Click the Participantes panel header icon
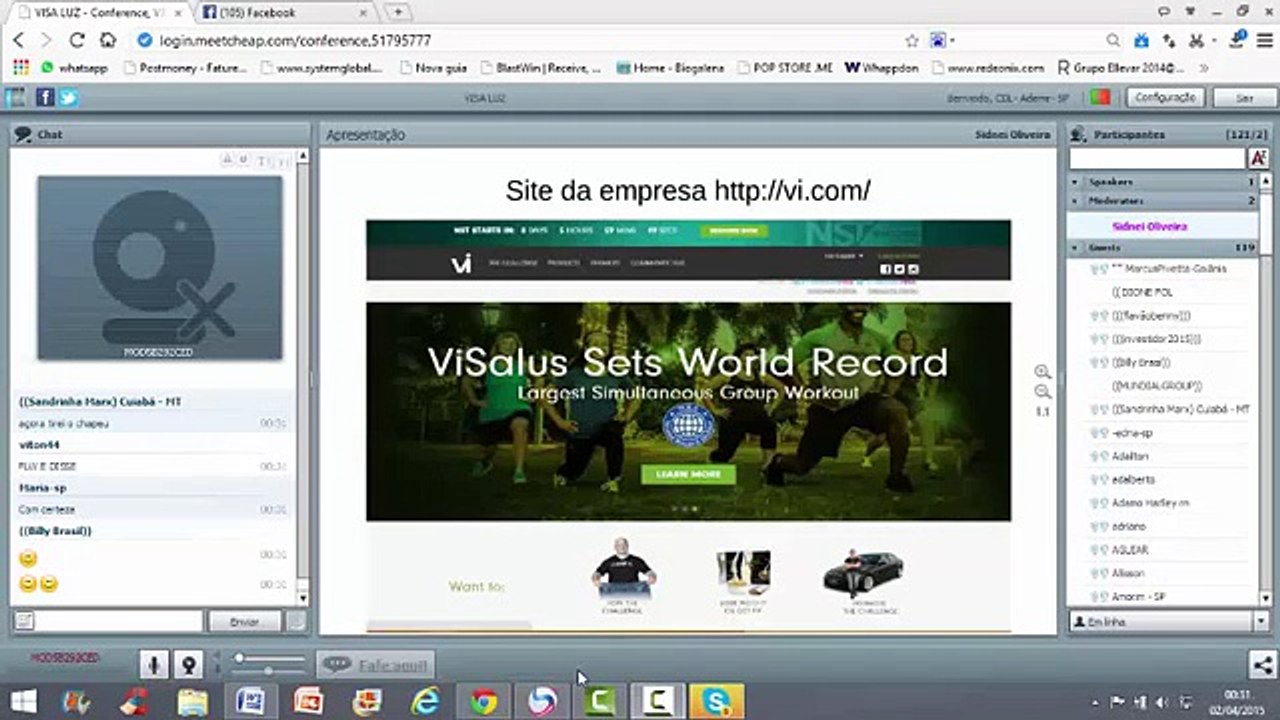This screenshot has width=1280, height=720. pos(1078,134)
